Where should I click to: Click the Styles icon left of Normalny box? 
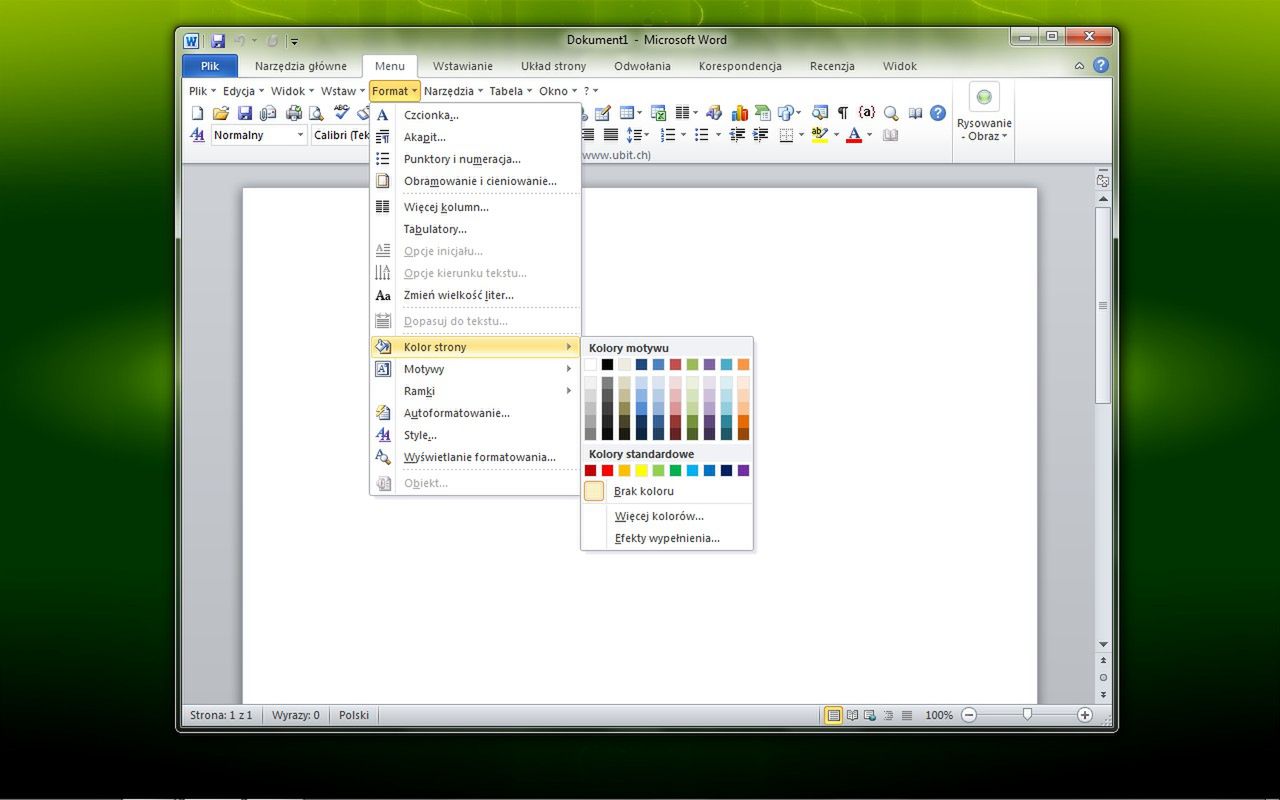(197, 135)
